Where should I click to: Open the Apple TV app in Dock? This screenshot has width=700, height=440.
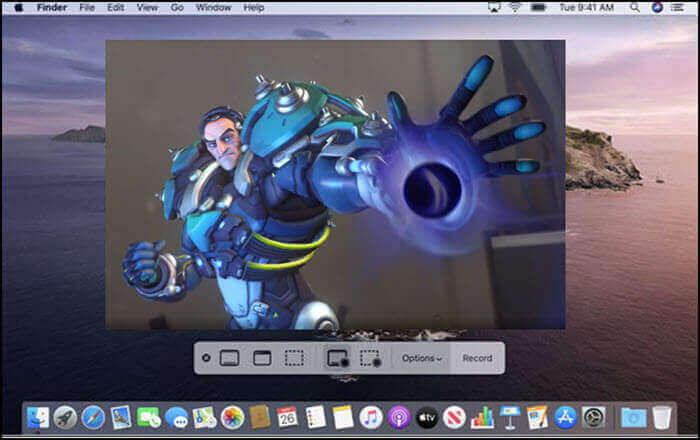tap(426, 417)
